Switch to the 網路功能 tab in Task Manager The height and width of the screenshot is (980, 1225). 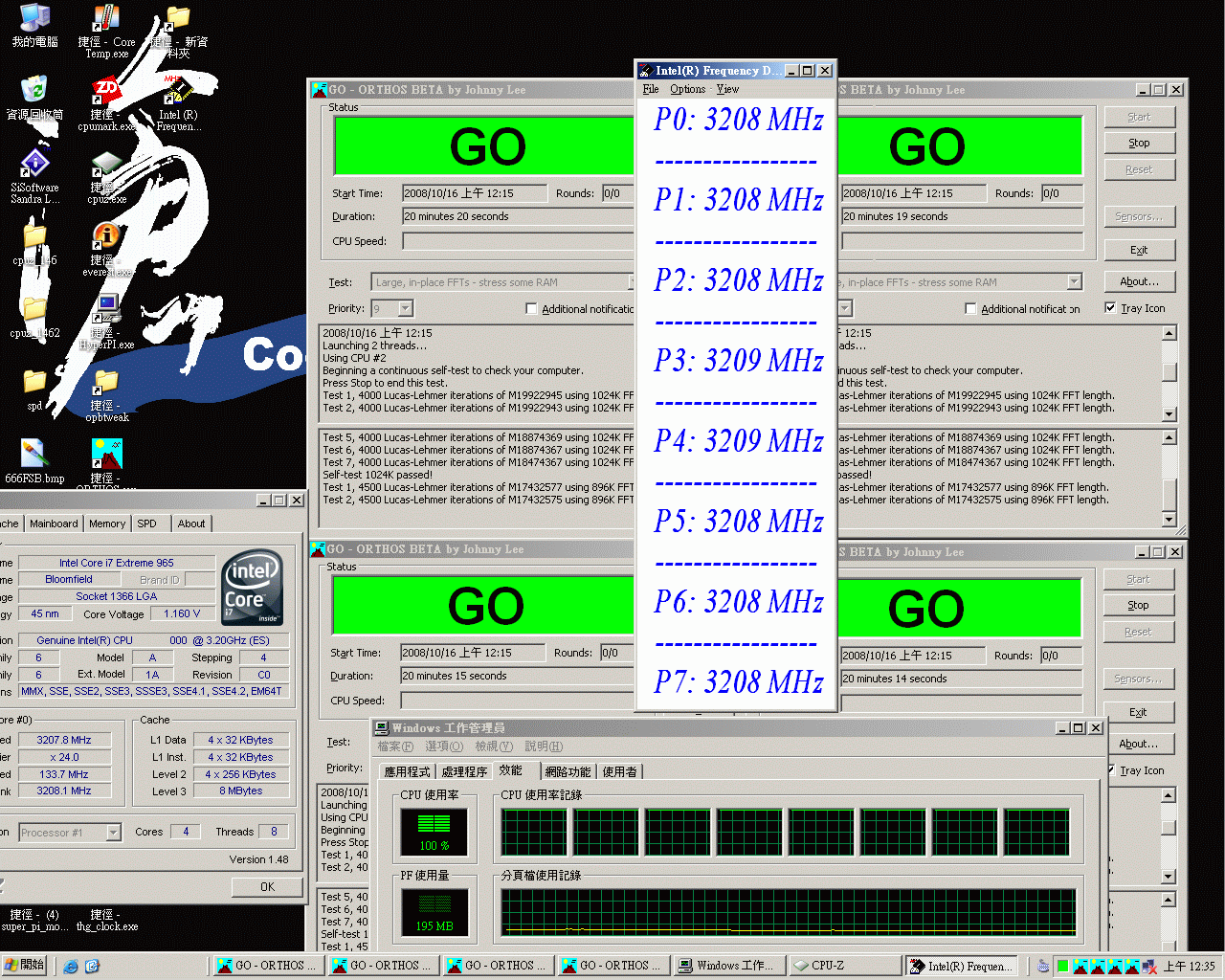568,771
